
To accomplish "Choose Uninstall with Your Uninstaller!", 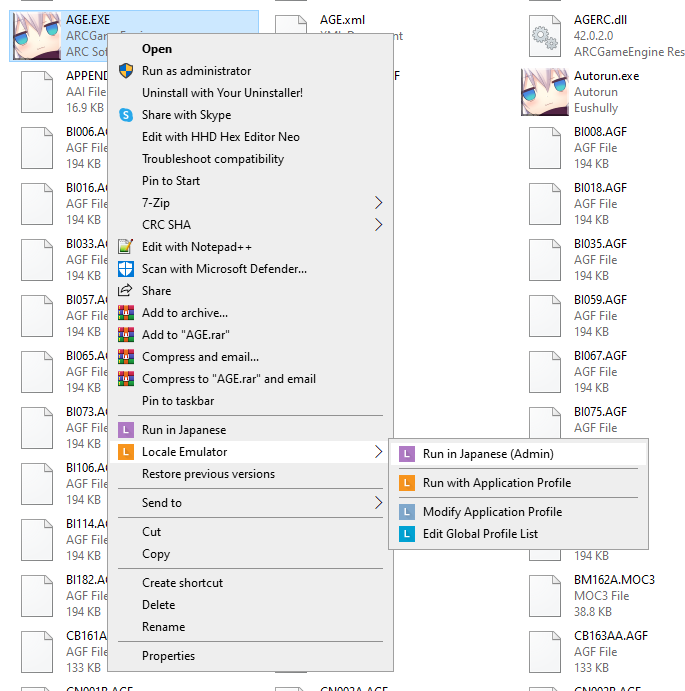I will [x=222, y=93].
